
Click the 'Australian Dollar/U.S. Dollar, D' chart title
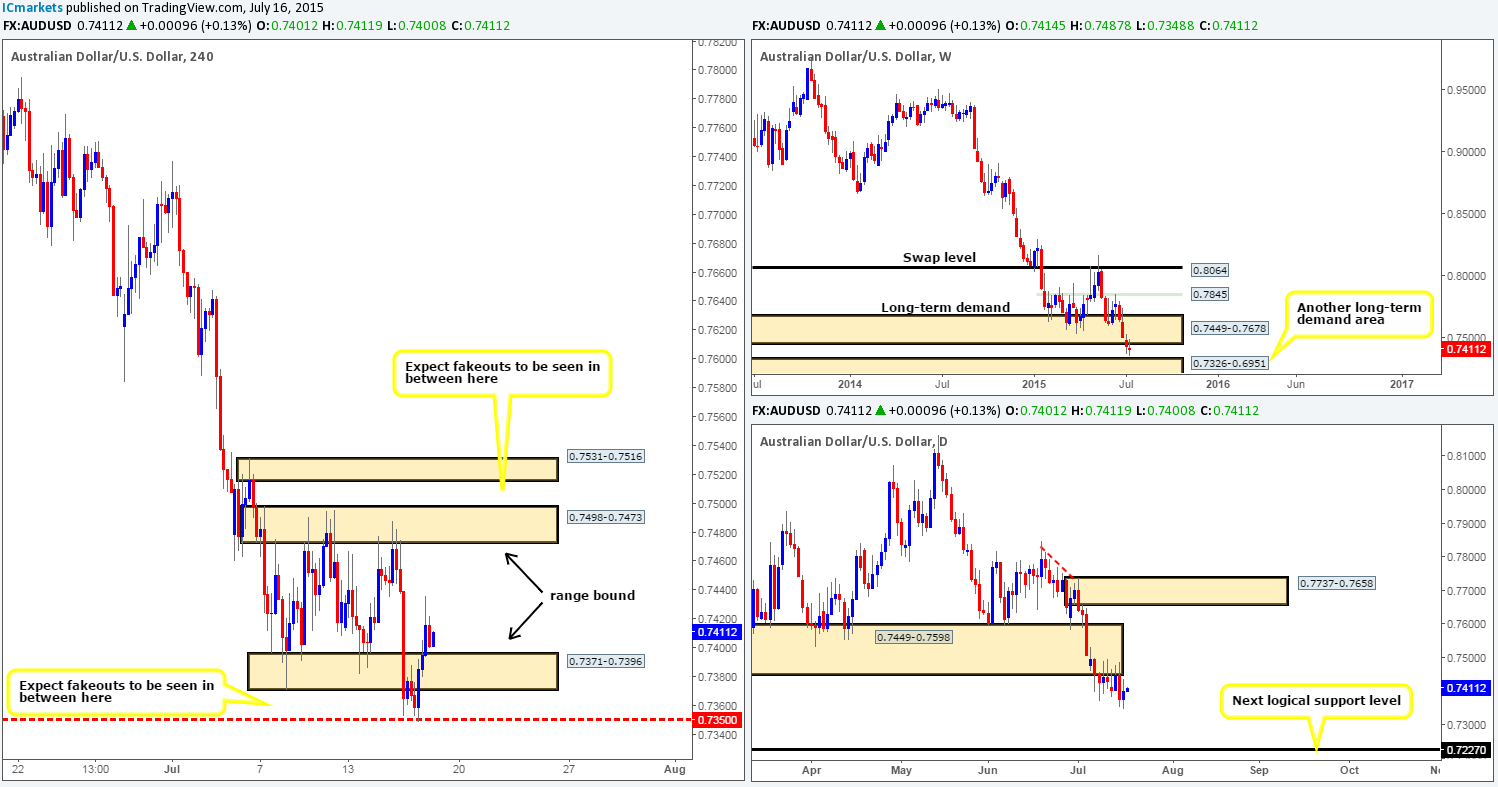tap(856, 441)
